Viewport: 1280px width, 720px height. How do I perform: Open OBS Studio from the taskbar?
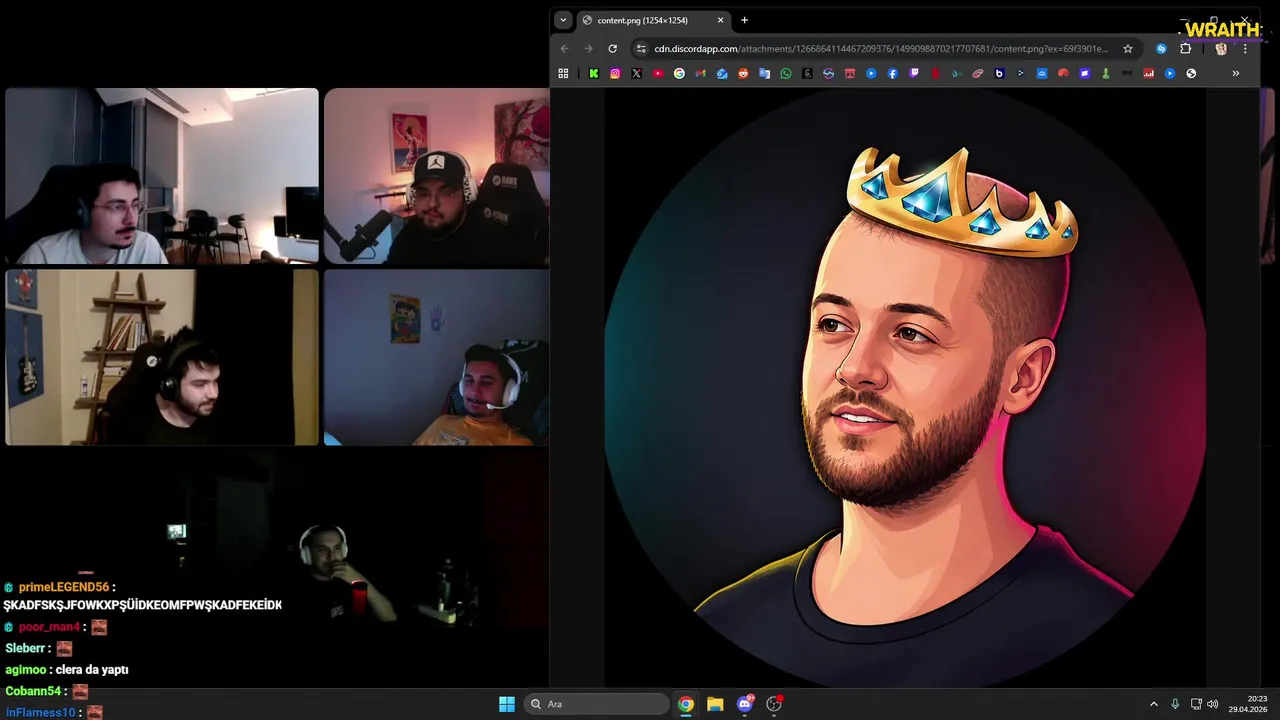point(774,704)
